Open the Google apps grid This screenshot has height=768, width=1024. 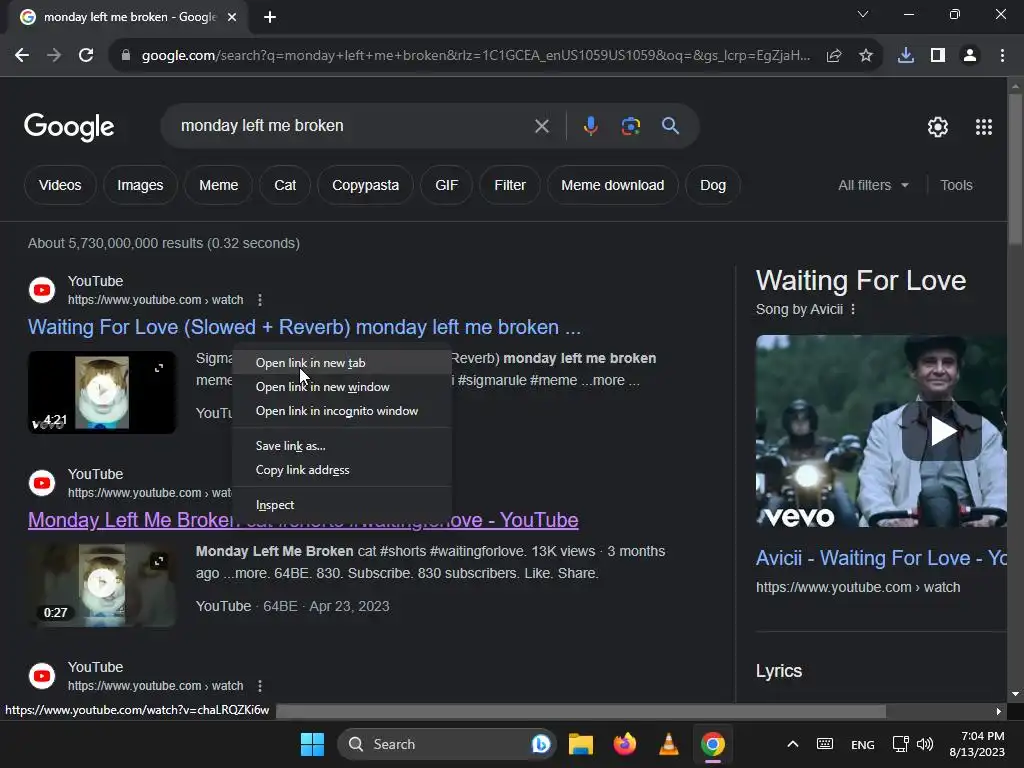[984, 127]
